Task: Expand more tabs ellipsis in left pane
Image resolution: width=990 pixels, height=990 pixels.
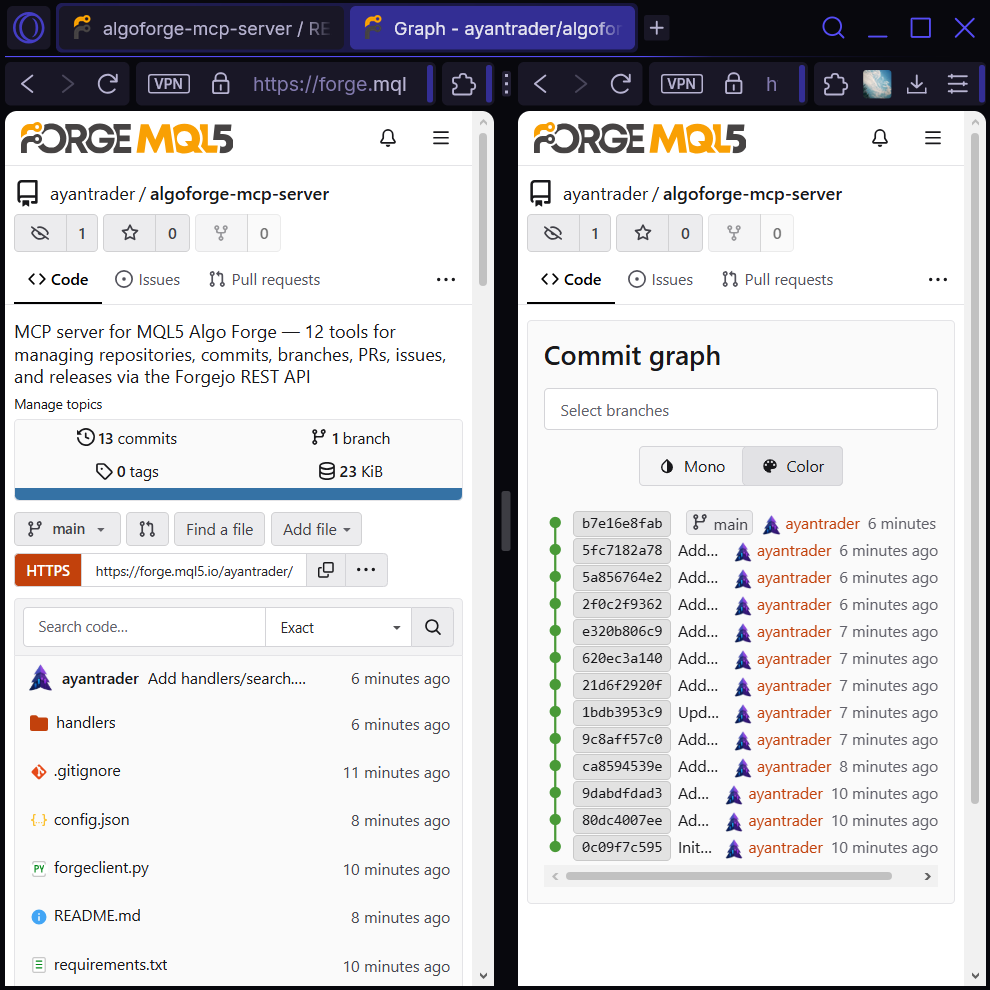Action: pyautogui.click(x=446, y=280)
